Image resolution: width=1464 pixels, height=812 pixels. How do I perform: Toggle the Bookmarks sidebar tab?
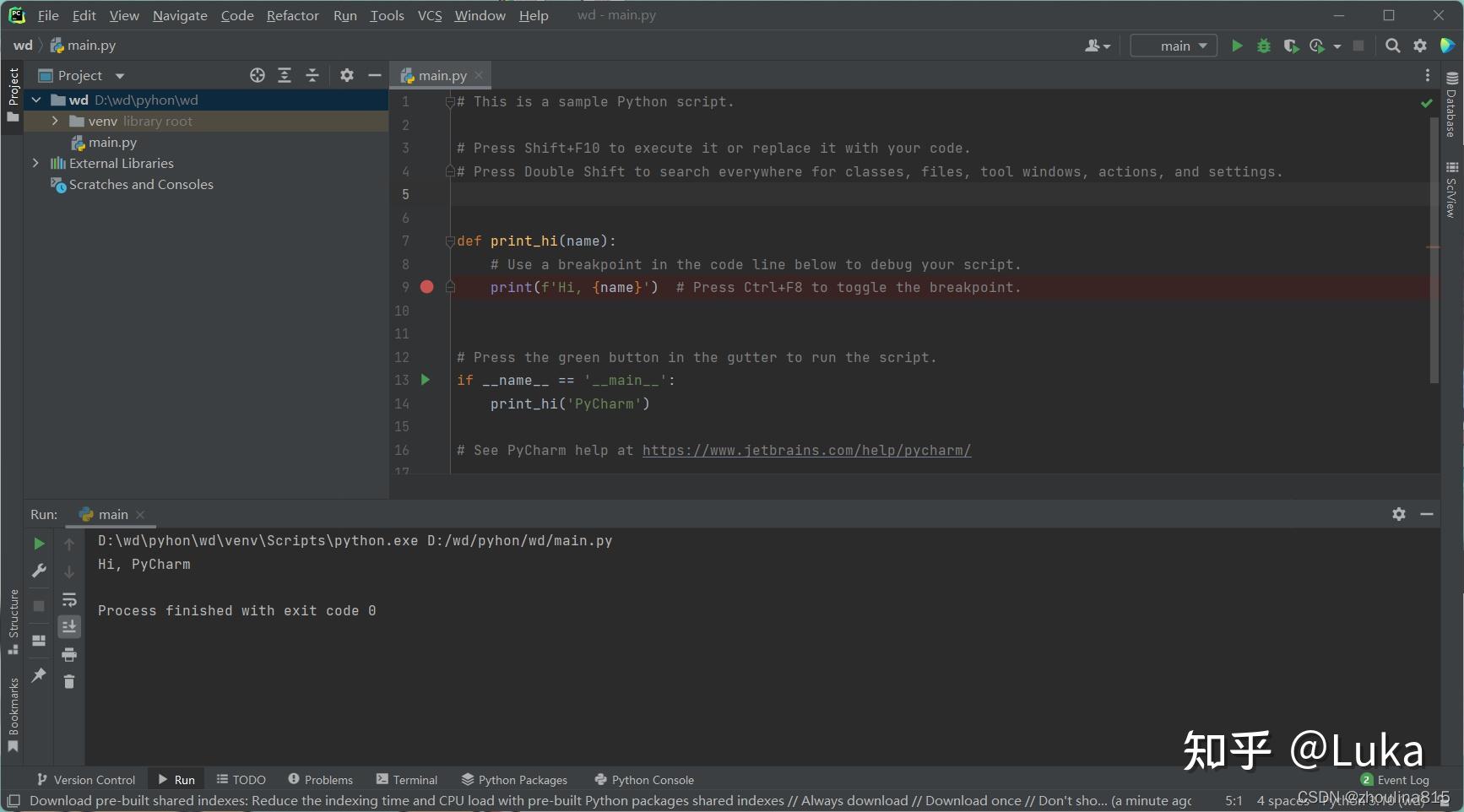[13, 715]
